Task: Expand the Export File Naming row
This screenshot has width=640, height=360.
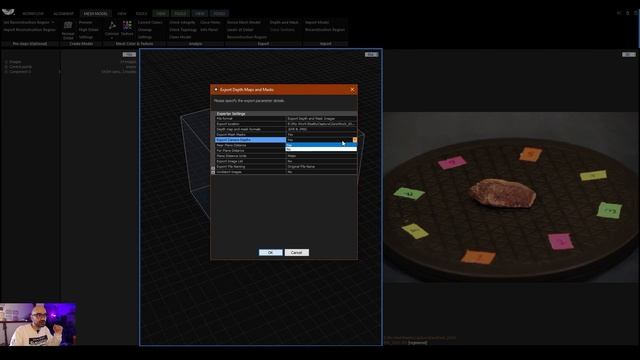Action: (x=213, y=167)
